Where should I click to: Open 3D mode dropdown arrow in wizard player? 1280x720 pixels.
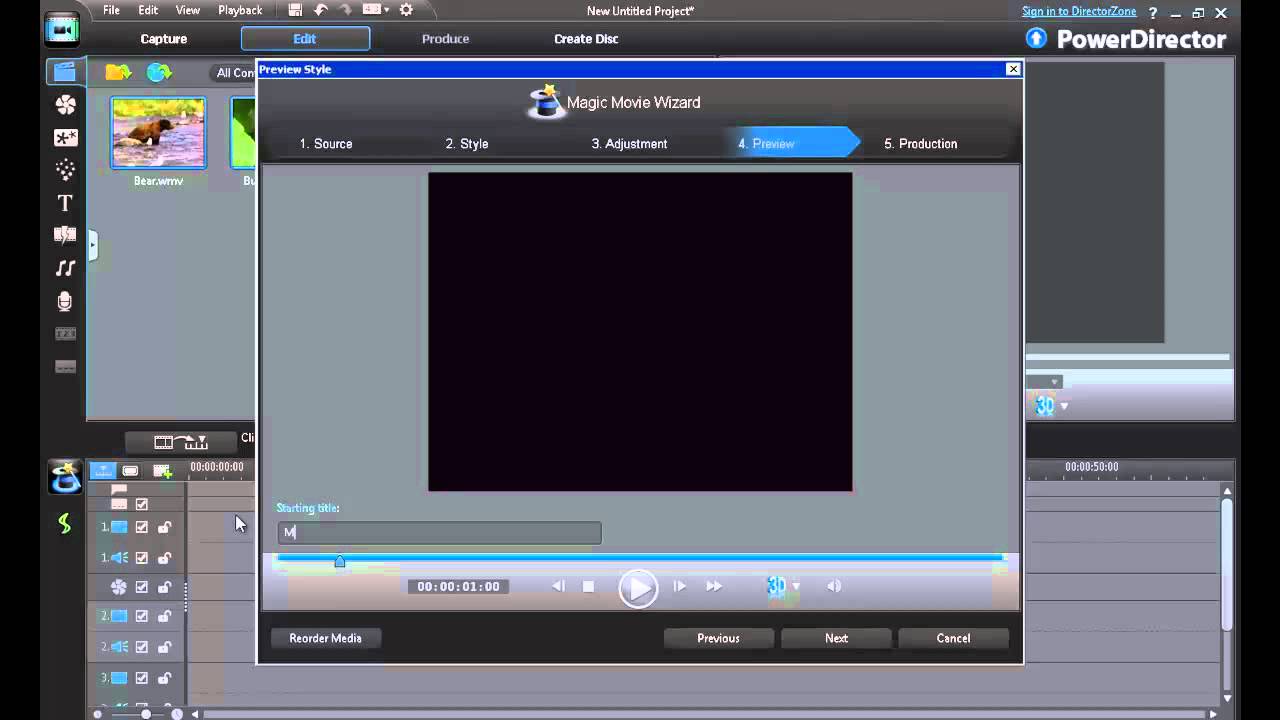click(796, 586)
